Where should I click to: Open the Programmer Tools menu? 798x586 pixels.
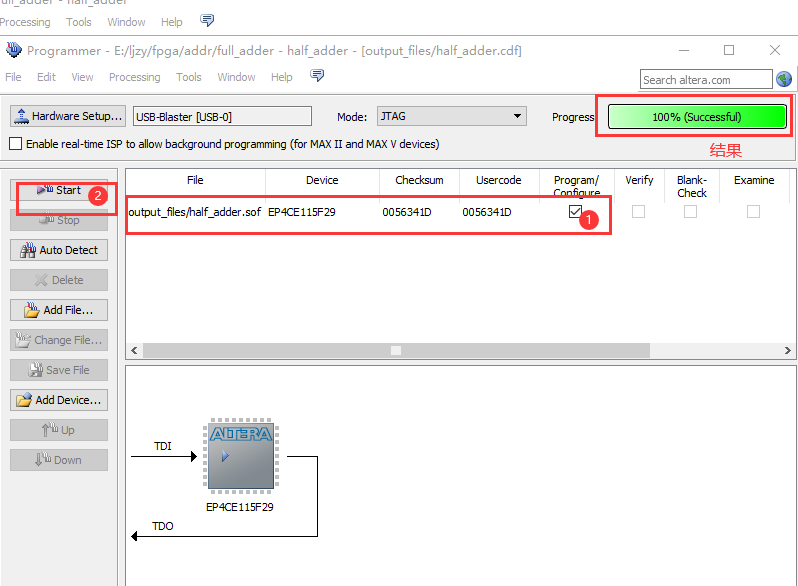tap(188, 77)
